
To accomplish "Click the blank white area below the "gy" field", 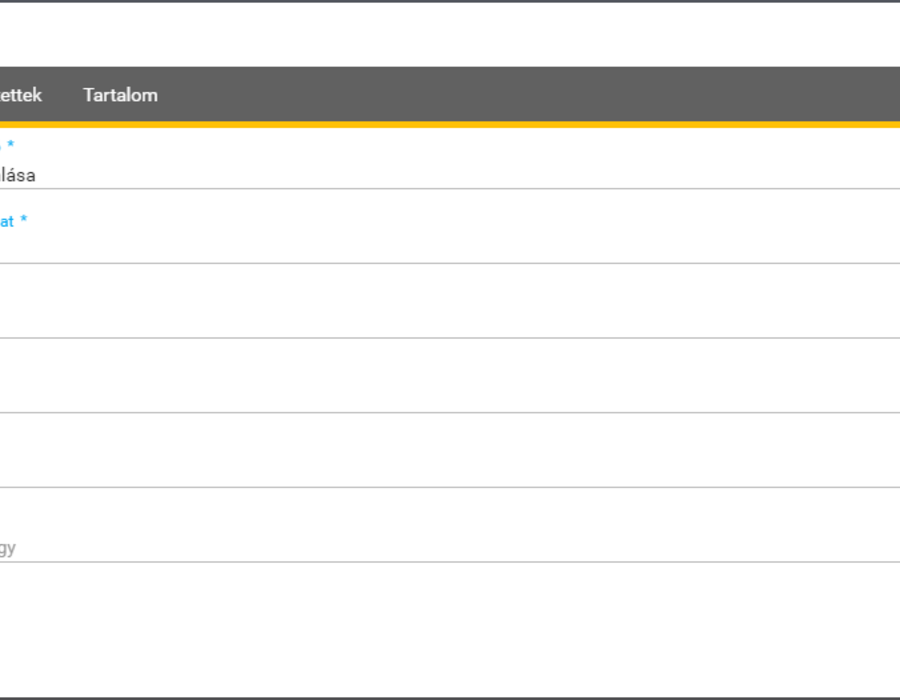I will point(450,629).
